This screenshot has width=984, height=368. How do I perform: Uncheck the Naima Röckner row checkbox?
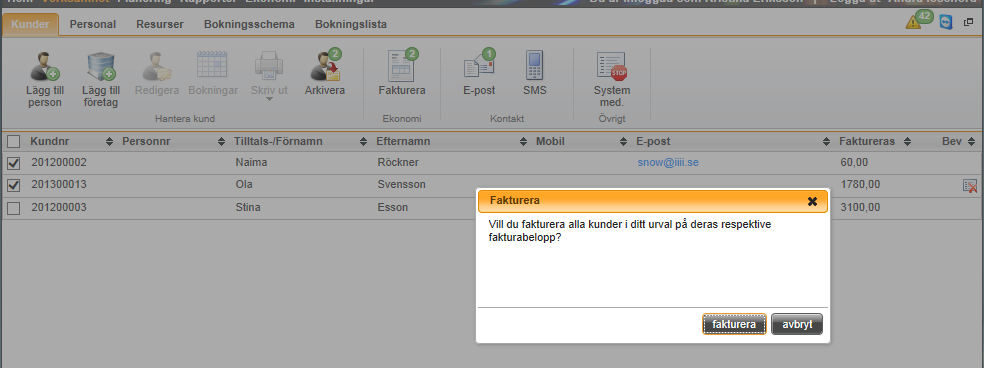[x=13, y=163]
